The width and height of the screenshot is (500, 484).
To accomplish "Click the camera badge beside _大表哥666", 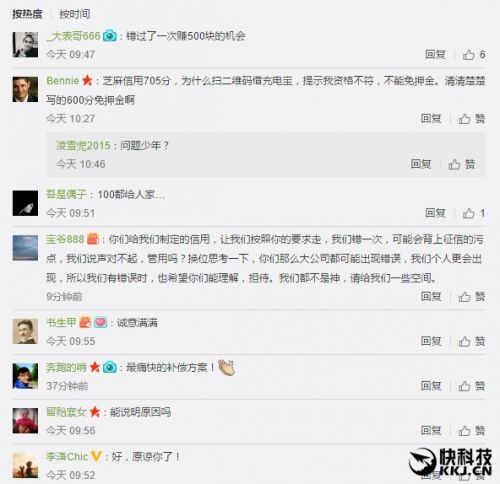I will pyautogui.click(x=110, y=36).
